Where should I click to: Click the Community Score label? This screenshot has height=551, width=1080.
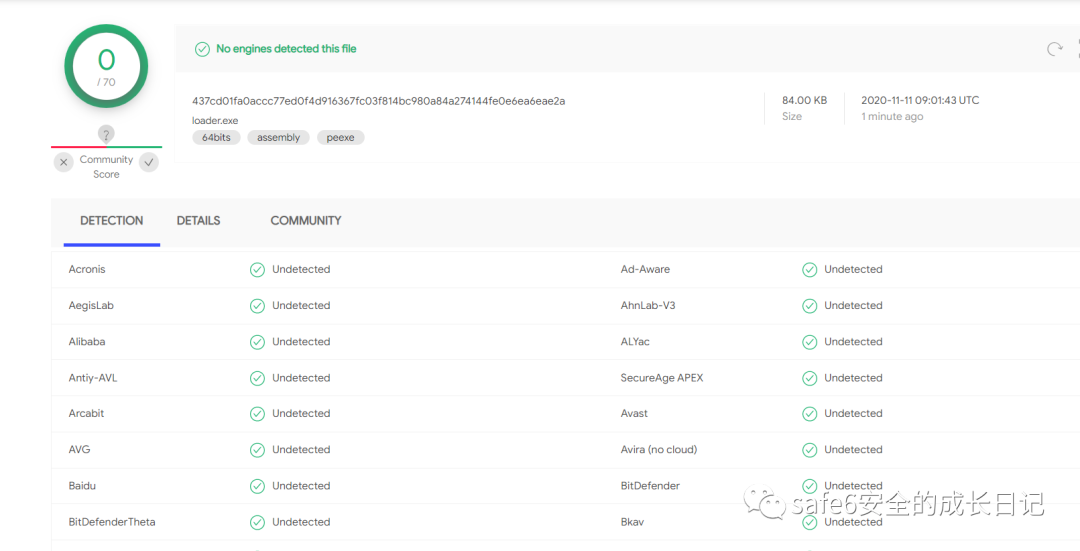pos(106,167)
